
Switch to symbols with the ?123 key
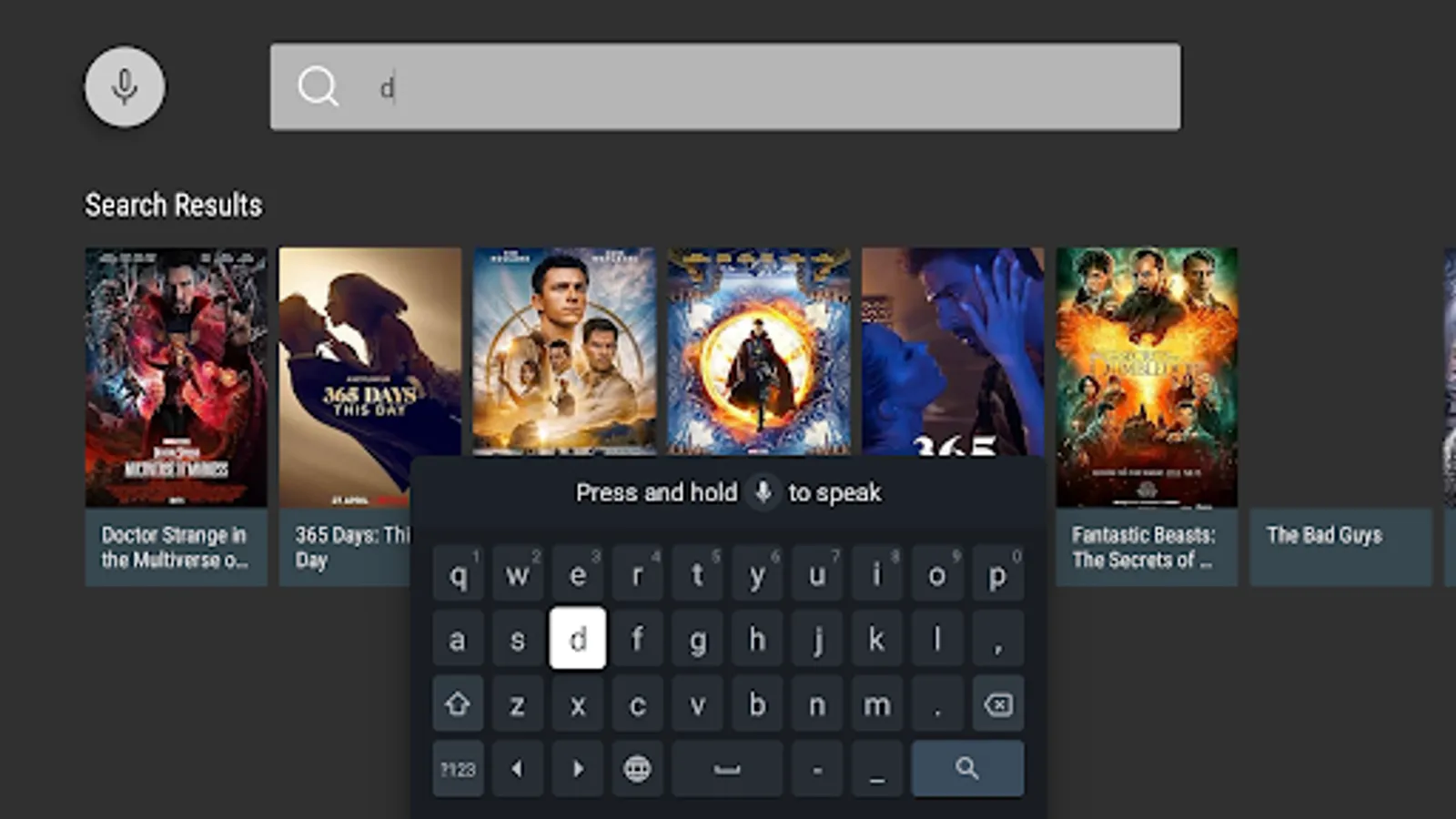458,767
